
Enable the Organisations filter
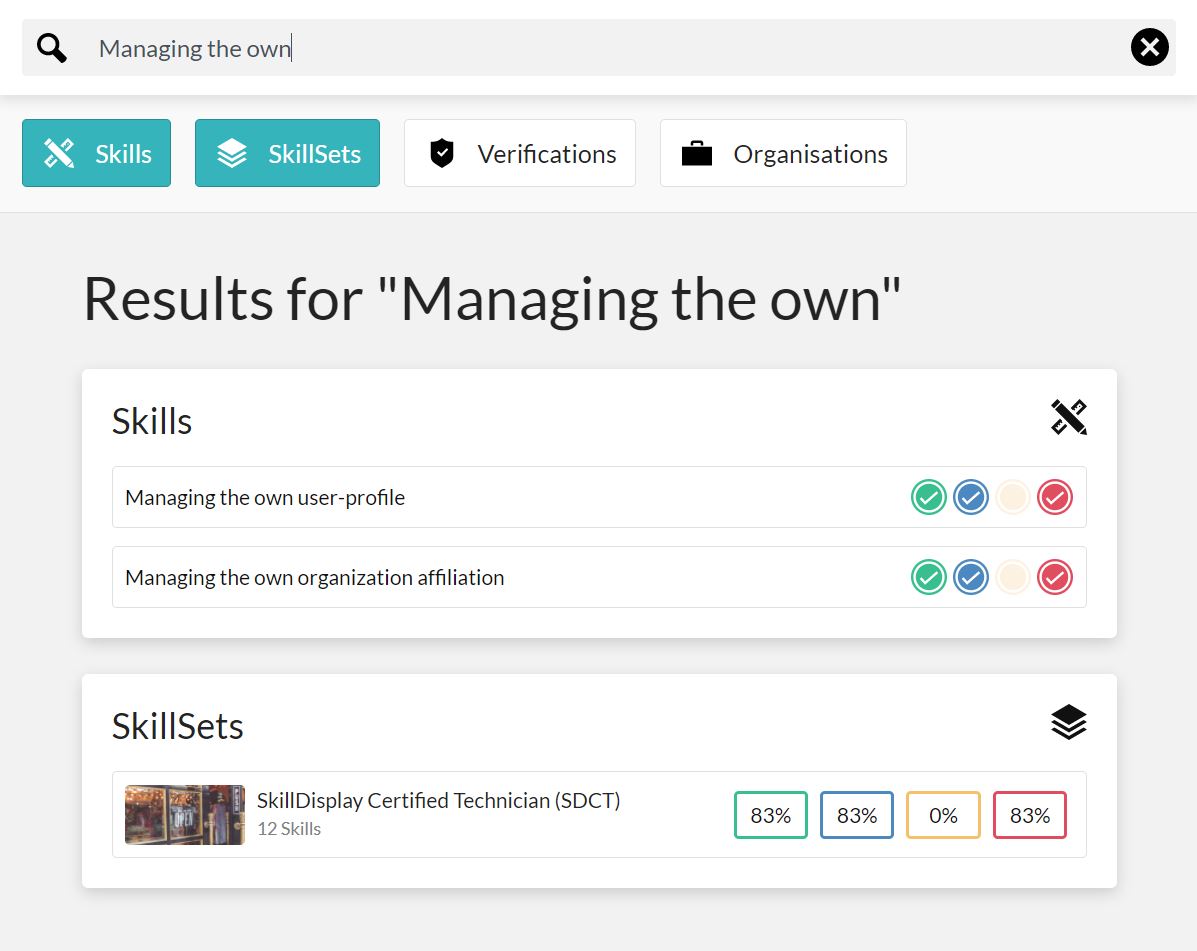point(783,153)
